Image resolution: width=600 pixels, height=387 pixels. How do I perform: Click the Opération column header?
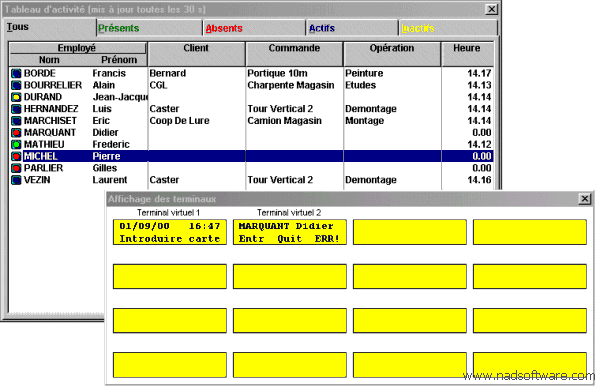392,54
